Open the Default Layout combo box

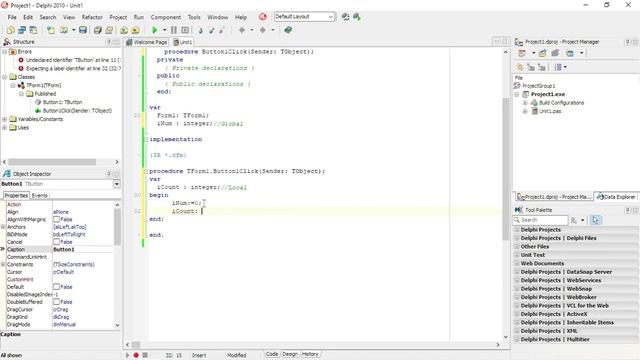pyautogui.click(x=304, y=17)
